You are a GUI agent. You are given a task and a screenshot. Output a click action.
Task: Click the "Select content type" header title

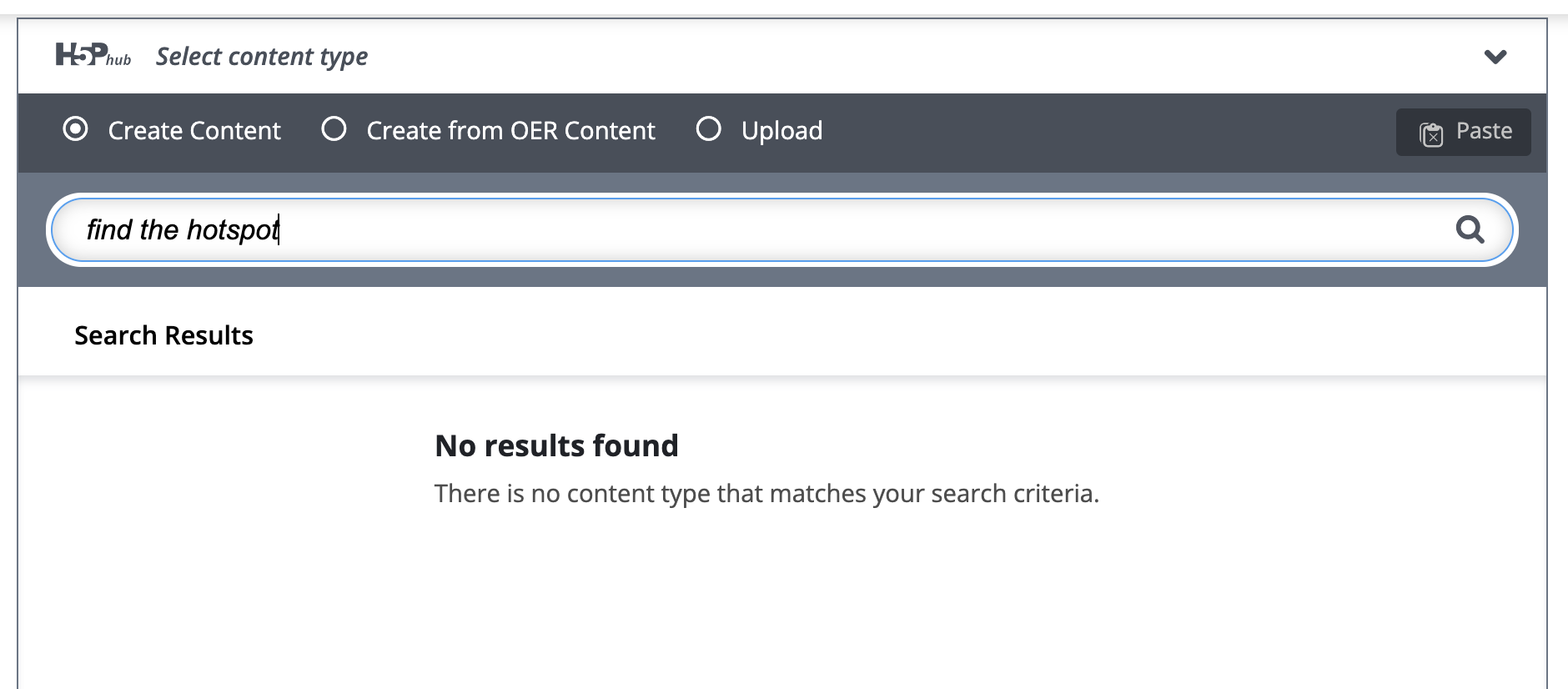pos(262,57)
